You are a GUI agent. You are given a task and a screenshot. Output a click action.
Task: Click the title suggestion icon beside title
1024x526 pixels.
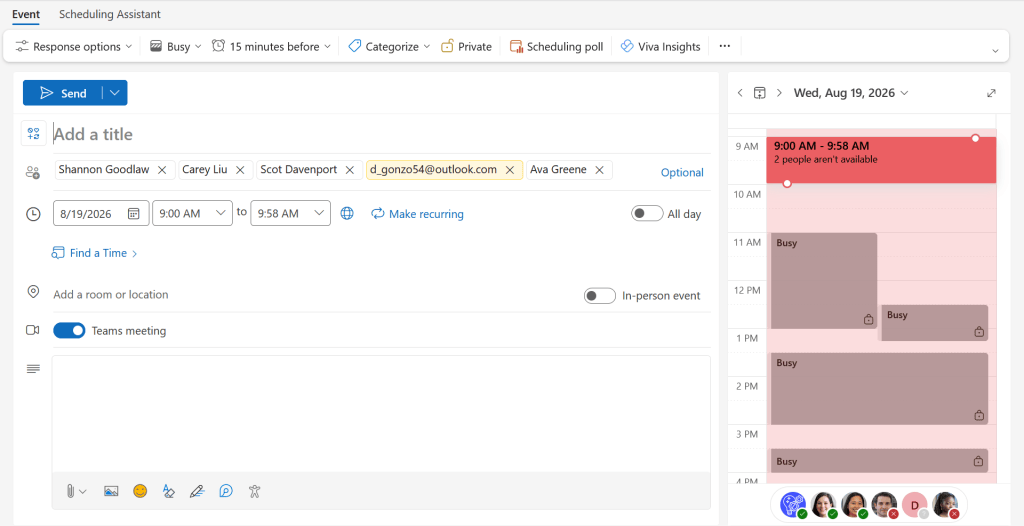(x=34, y=134)
